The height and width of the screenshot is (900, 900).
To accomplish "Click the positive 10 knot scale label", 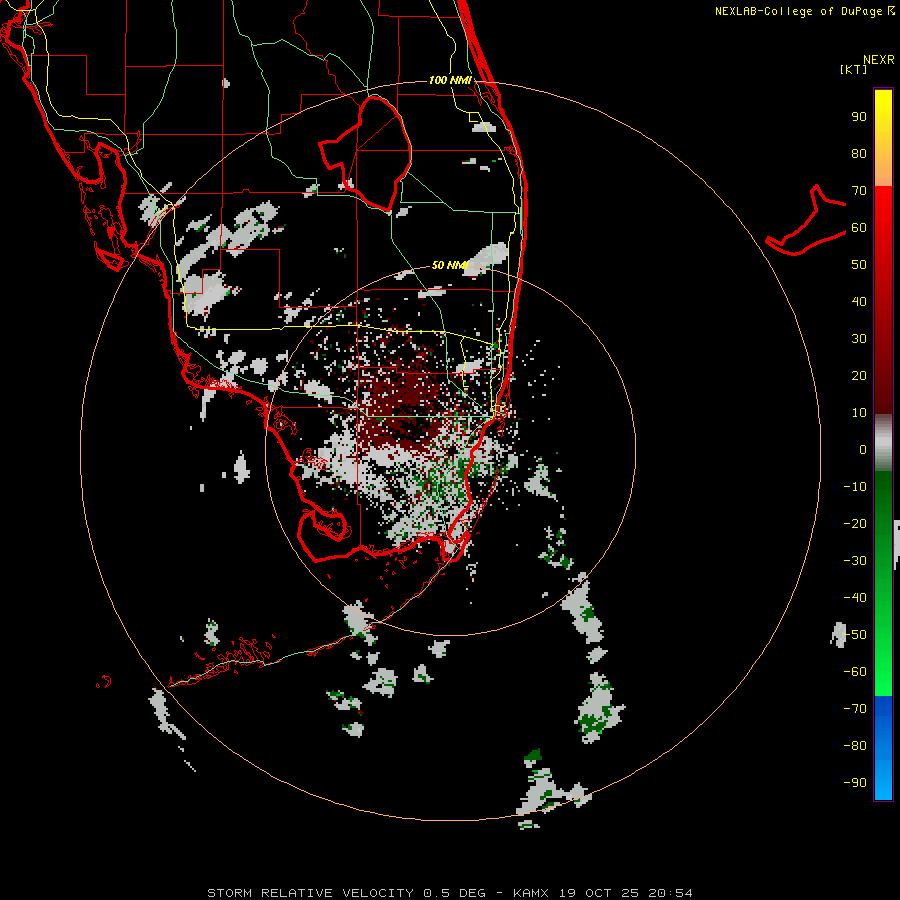I will click(x=859, y=413).
